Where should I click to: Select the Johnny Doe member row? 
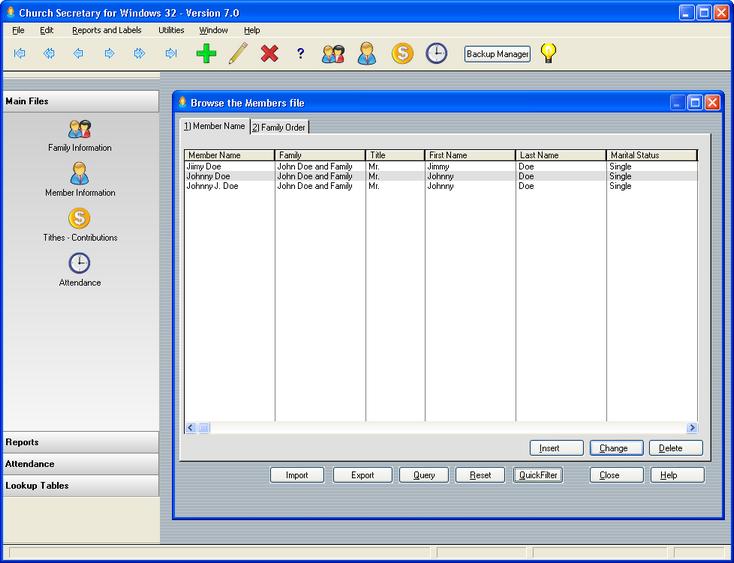tap(441, 176)
